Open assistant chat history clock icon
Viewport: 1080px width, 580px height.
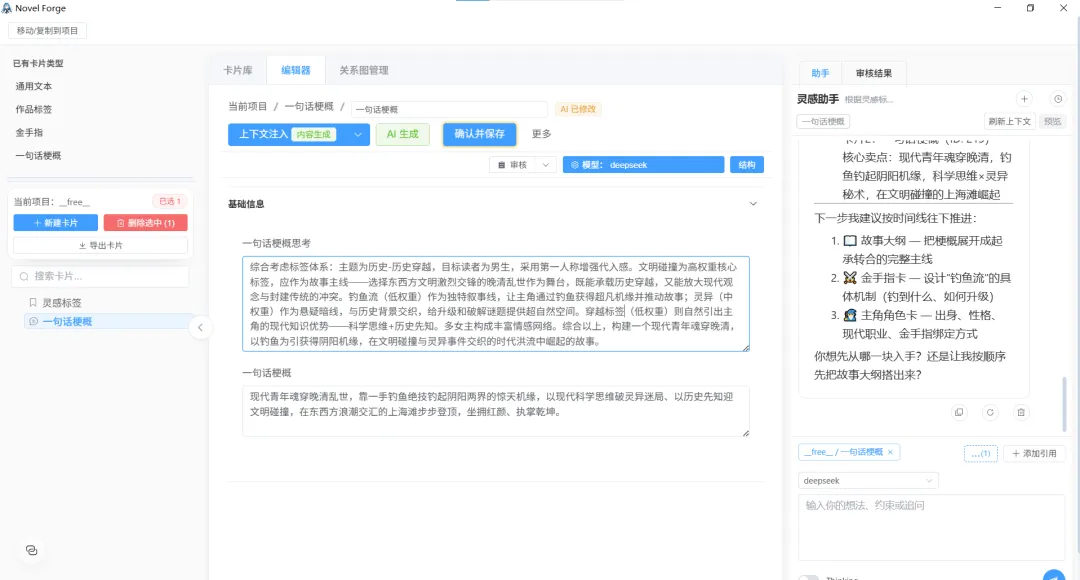click(x=1058, y=99)
